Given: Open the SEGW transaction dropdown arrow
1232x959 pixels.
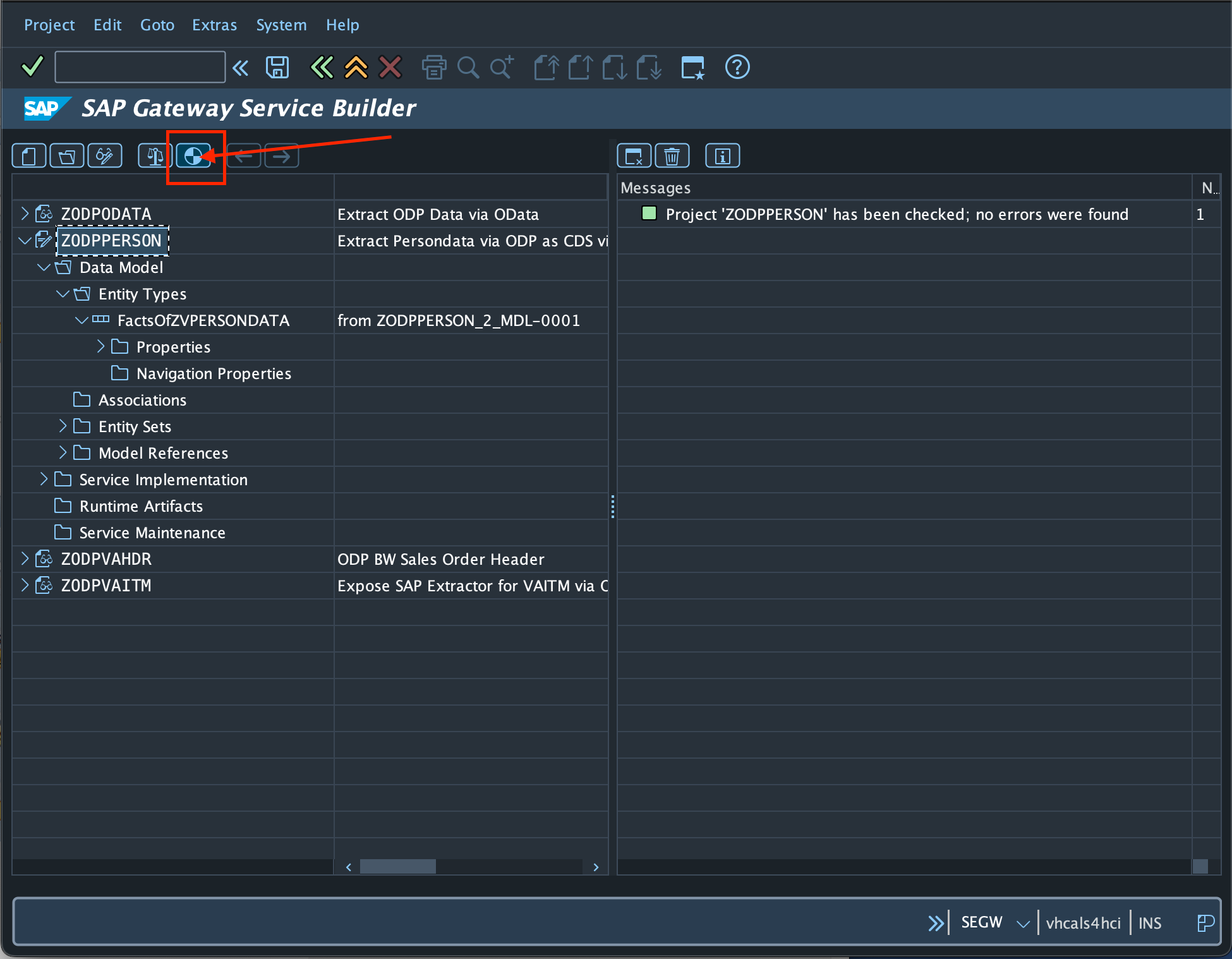Looking at the screenshot, I should click(x=1023, y=924).
